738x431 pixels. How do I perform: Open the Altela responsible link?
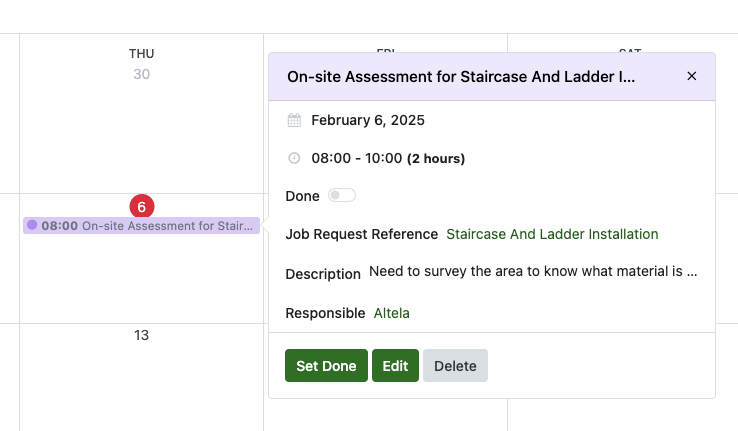391,313
